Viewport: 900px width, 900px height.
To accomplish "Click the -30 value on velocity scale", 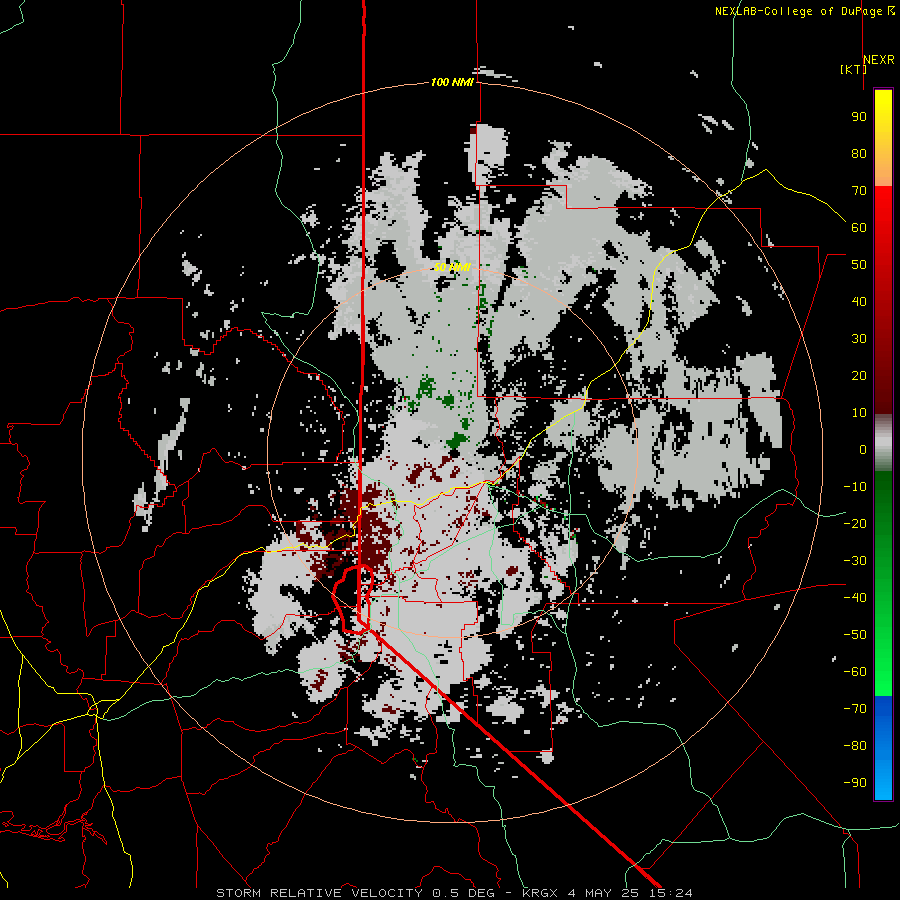I will pyautogui.click(x=855, y=561).
